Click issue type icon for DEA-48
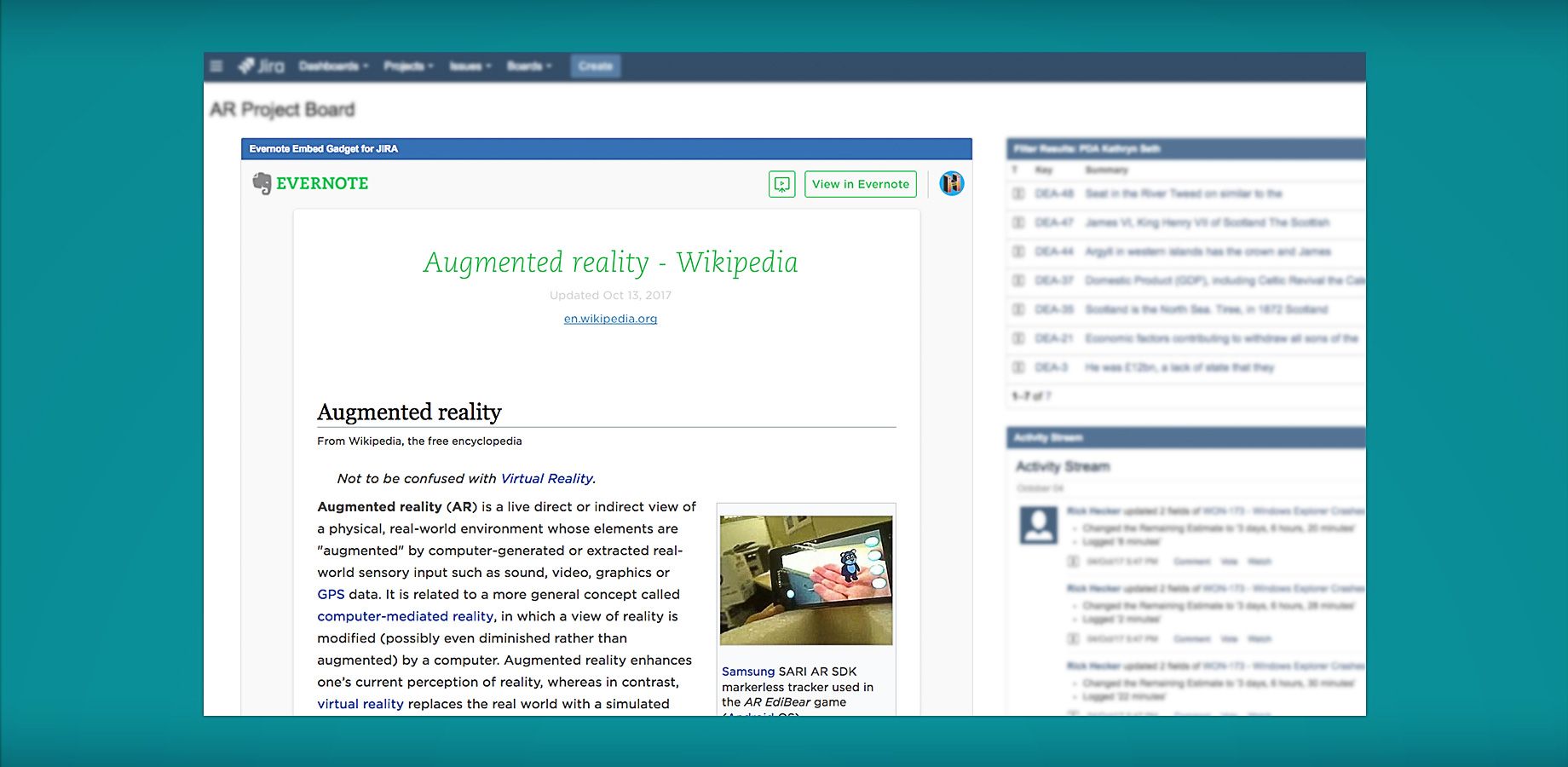Image resolution: width=1568 pixels, height=767 pixels. (x=1017, y=193)
